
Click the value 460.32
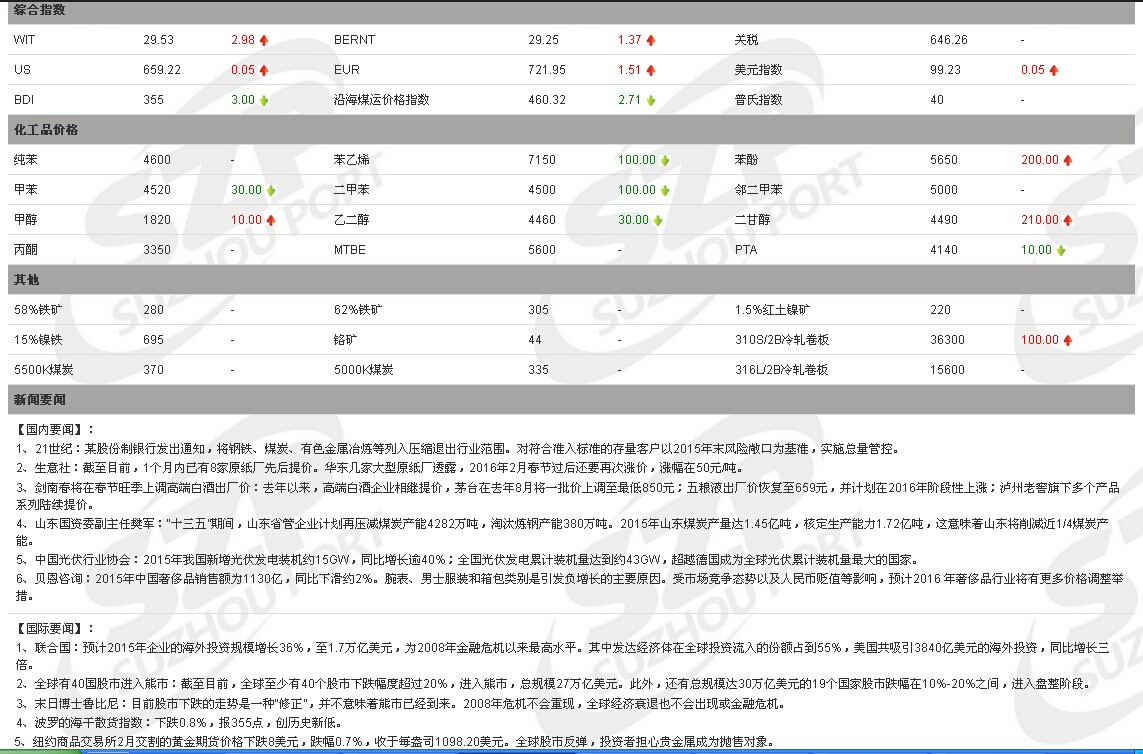click(x=547, y=100)
